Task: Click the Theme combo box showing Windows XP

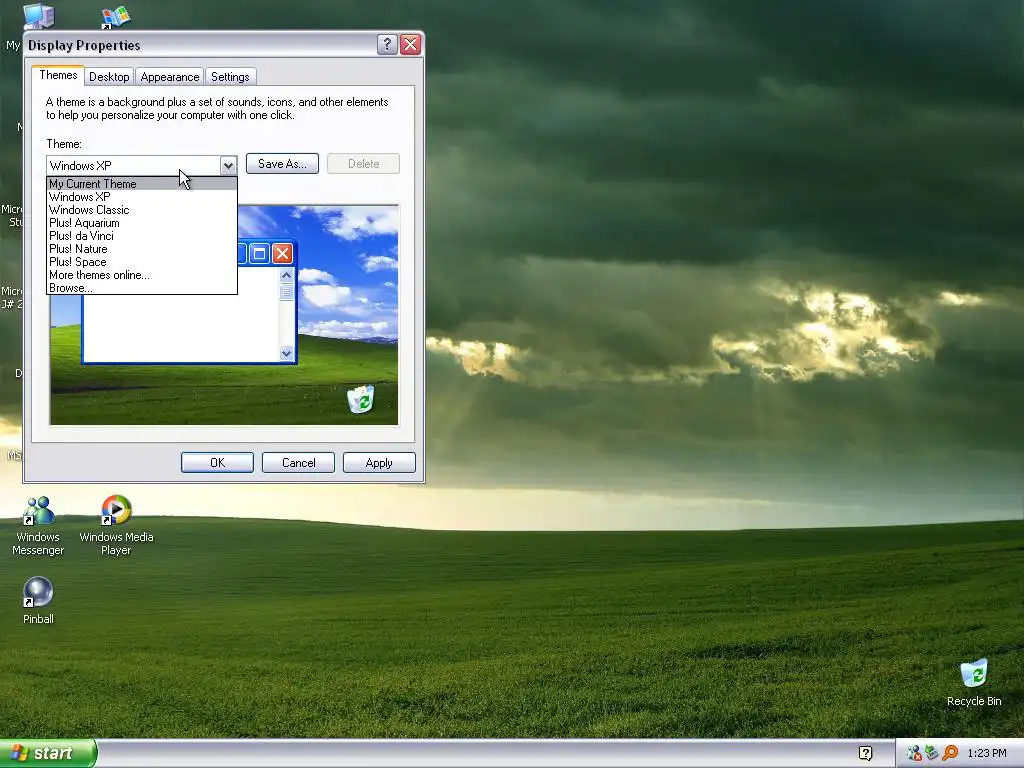Action: [x=142, y=165]
